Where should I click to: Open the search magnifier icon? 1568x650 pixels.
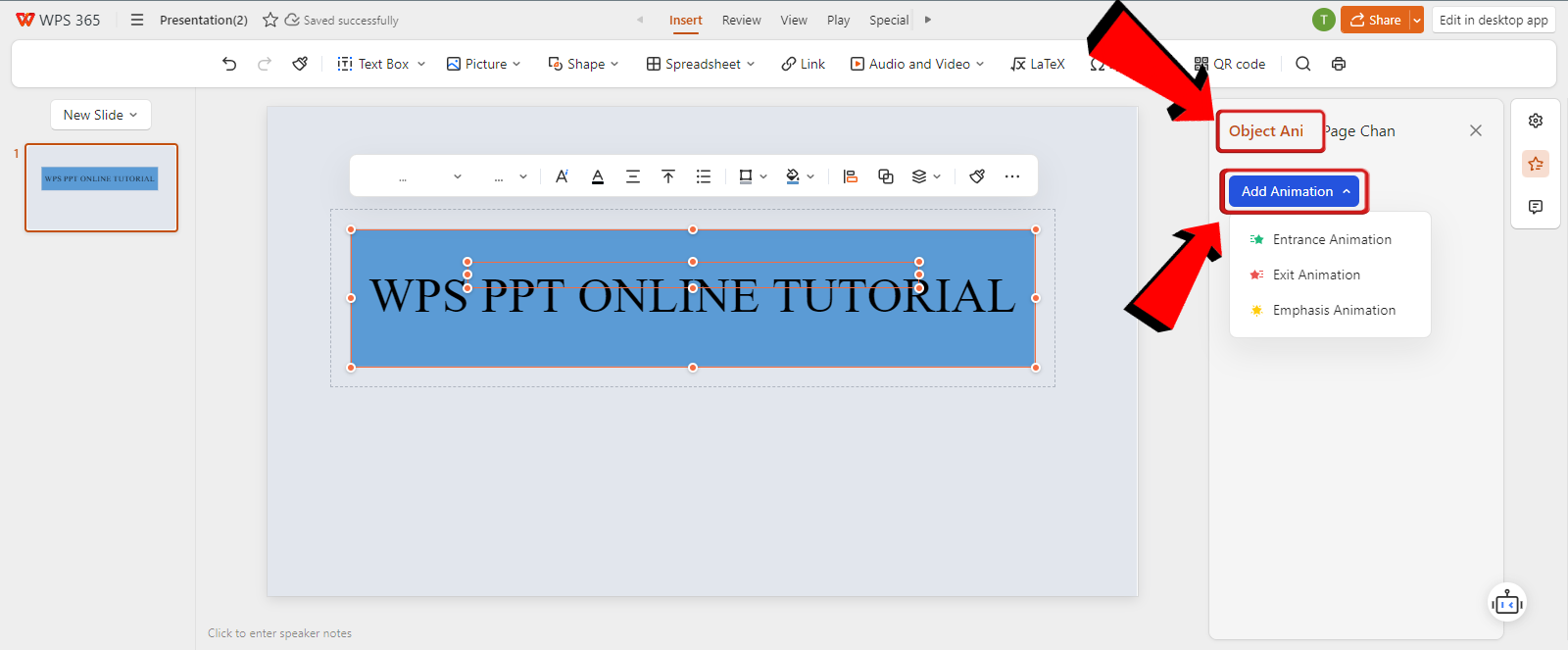point(1302,64)
